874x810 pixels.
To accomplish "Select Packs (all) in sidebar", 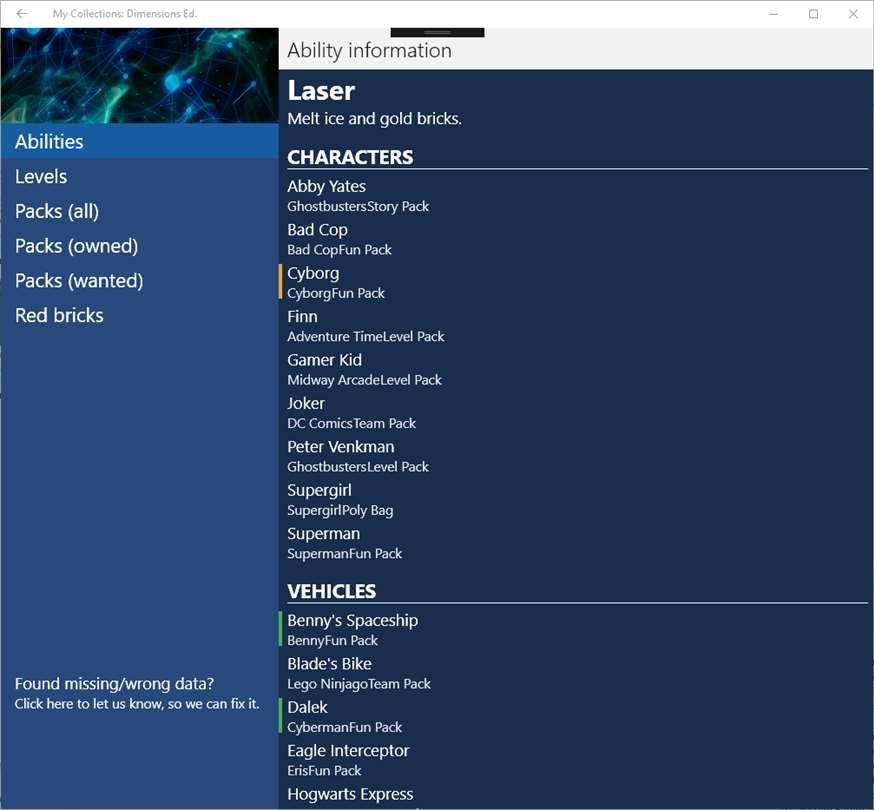I will pyautogui.click(x=139, y=211).
